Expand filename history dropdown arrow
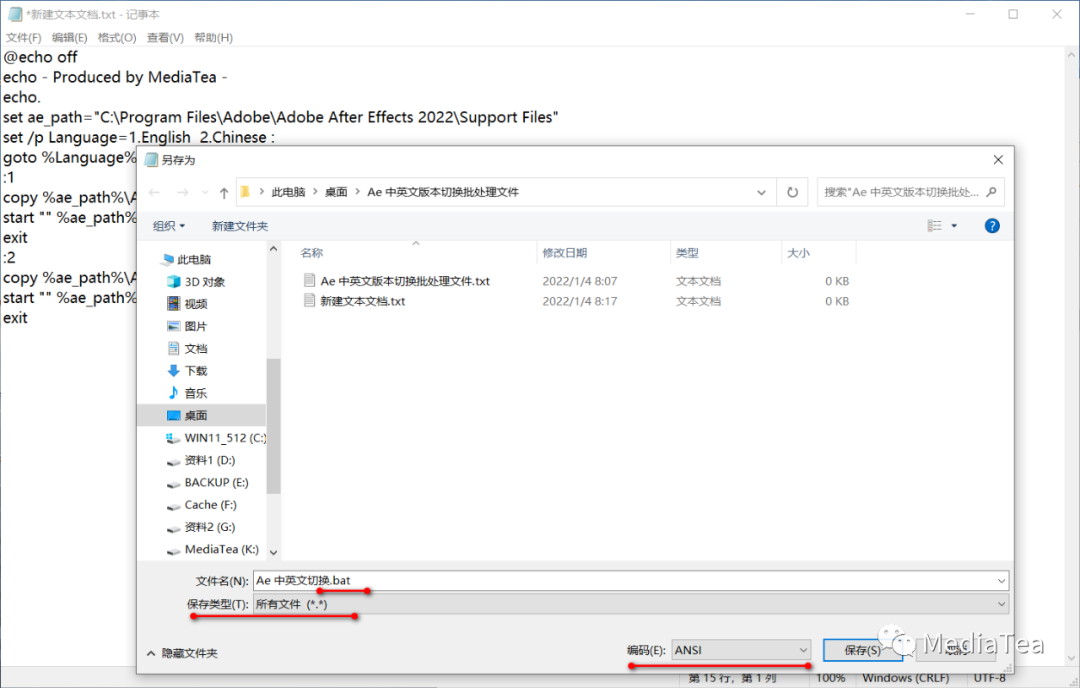1080x688 pixels. (x=1001, y=581)
